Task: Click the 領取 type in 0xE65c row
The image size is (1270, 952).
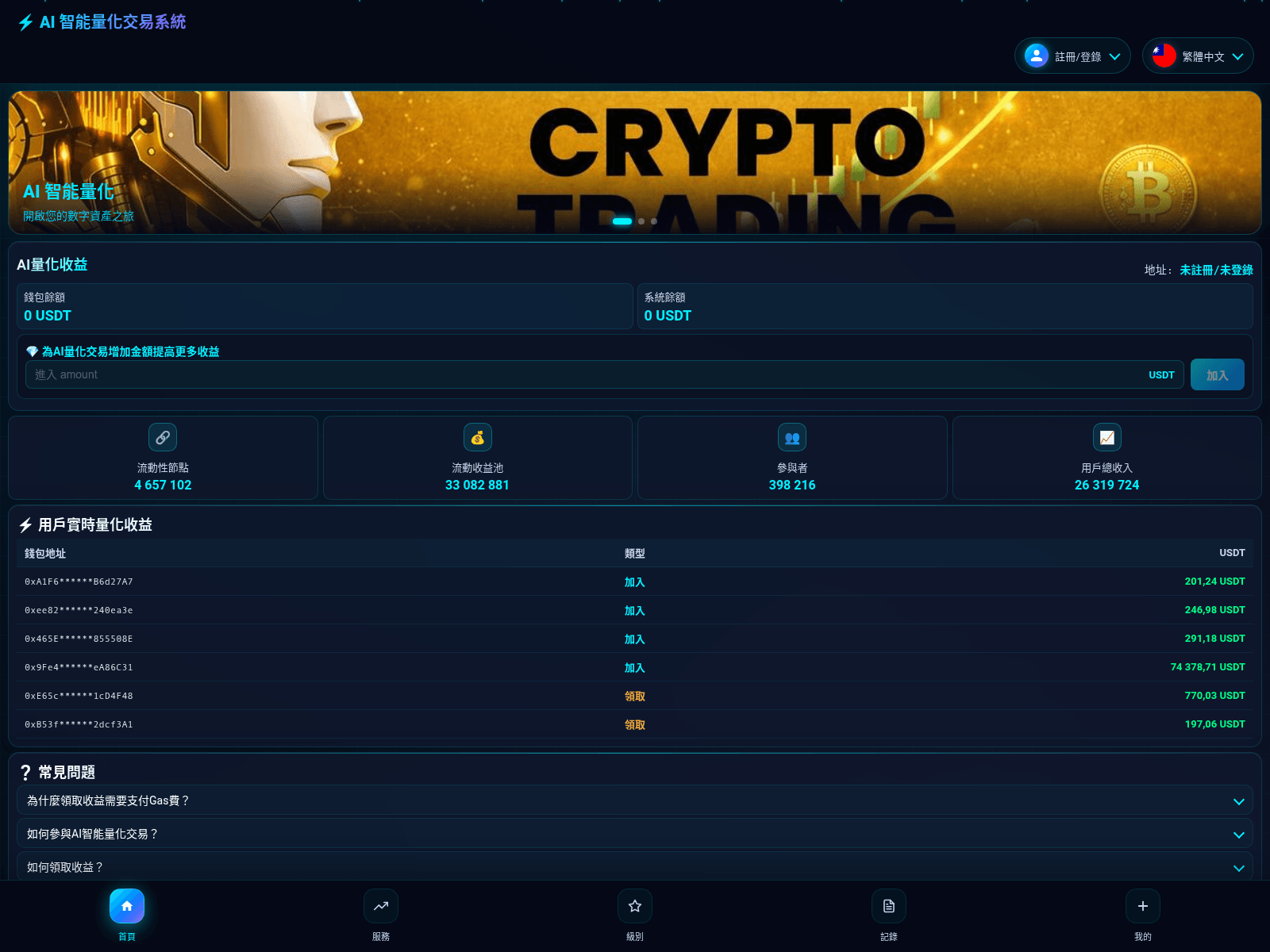Action: pyautogui.click(x=635, y=696)
